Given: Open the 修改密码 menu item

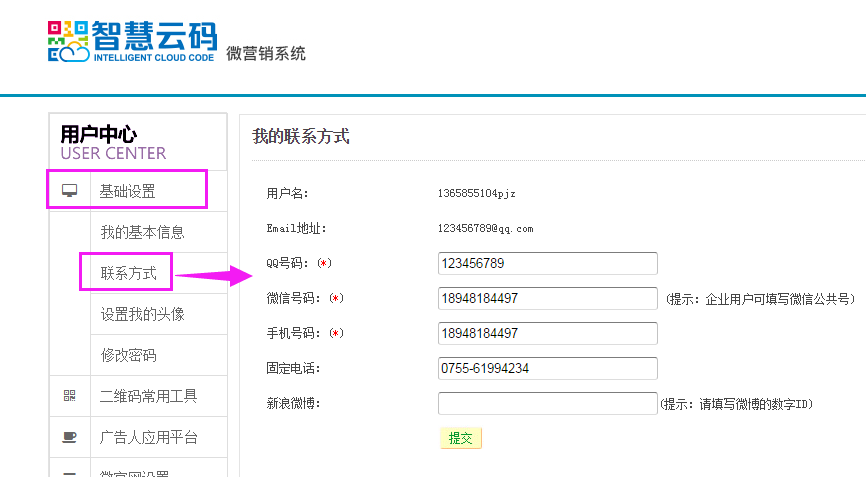Looking at the screenshot, I should 128,355.
